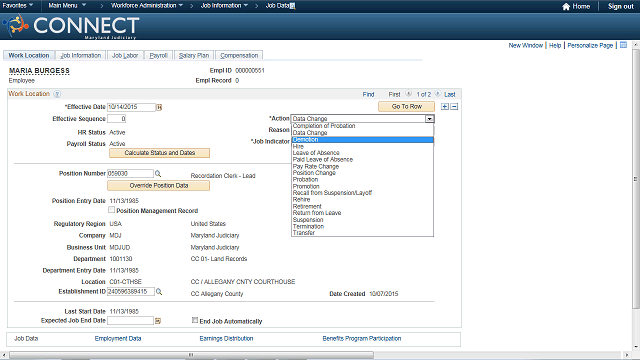Click the icon next to the Job Data breadcrumb
This screenshot has height=360, width=640.
tap(292, 6)
